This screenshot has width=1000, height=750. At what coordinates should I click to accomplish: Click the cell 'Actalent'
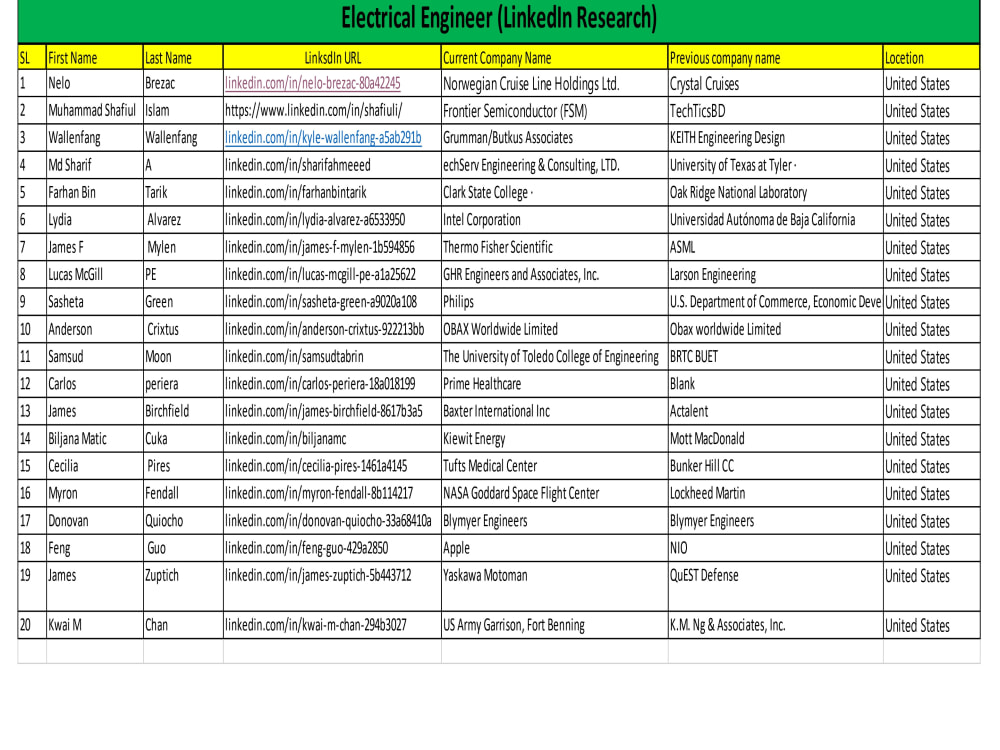(x=776, y=412)
